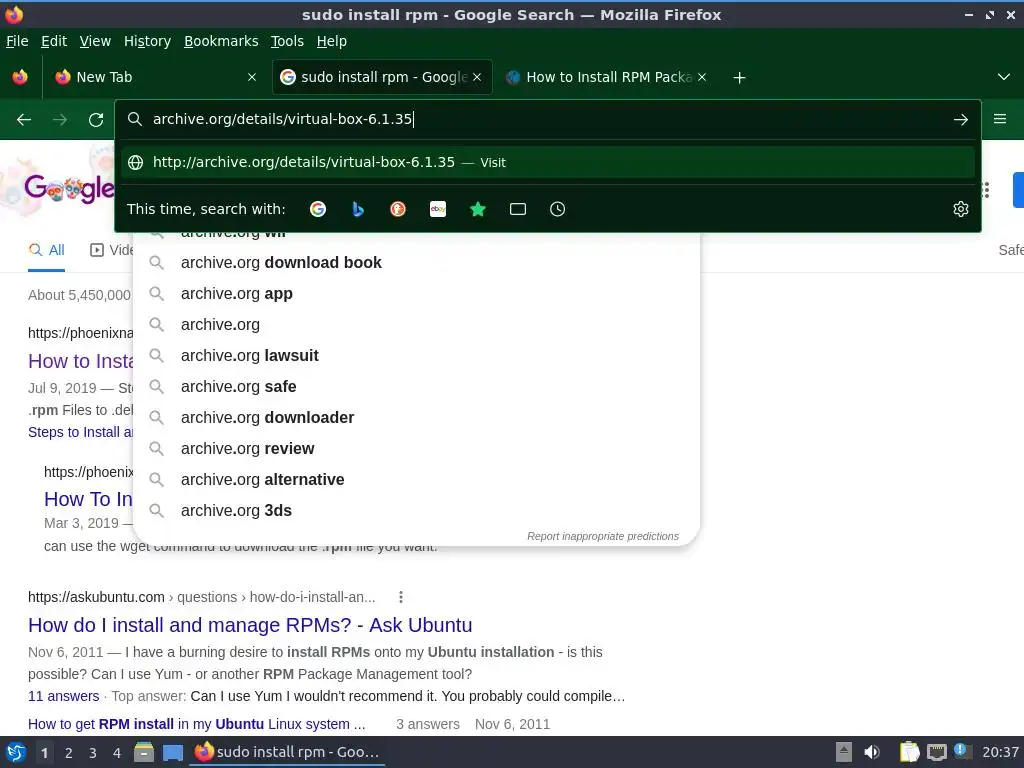The width and height of the screenshot is (1024, 768).
Task: Switch to virtual desktop 2
Action: tap(69, 753)
